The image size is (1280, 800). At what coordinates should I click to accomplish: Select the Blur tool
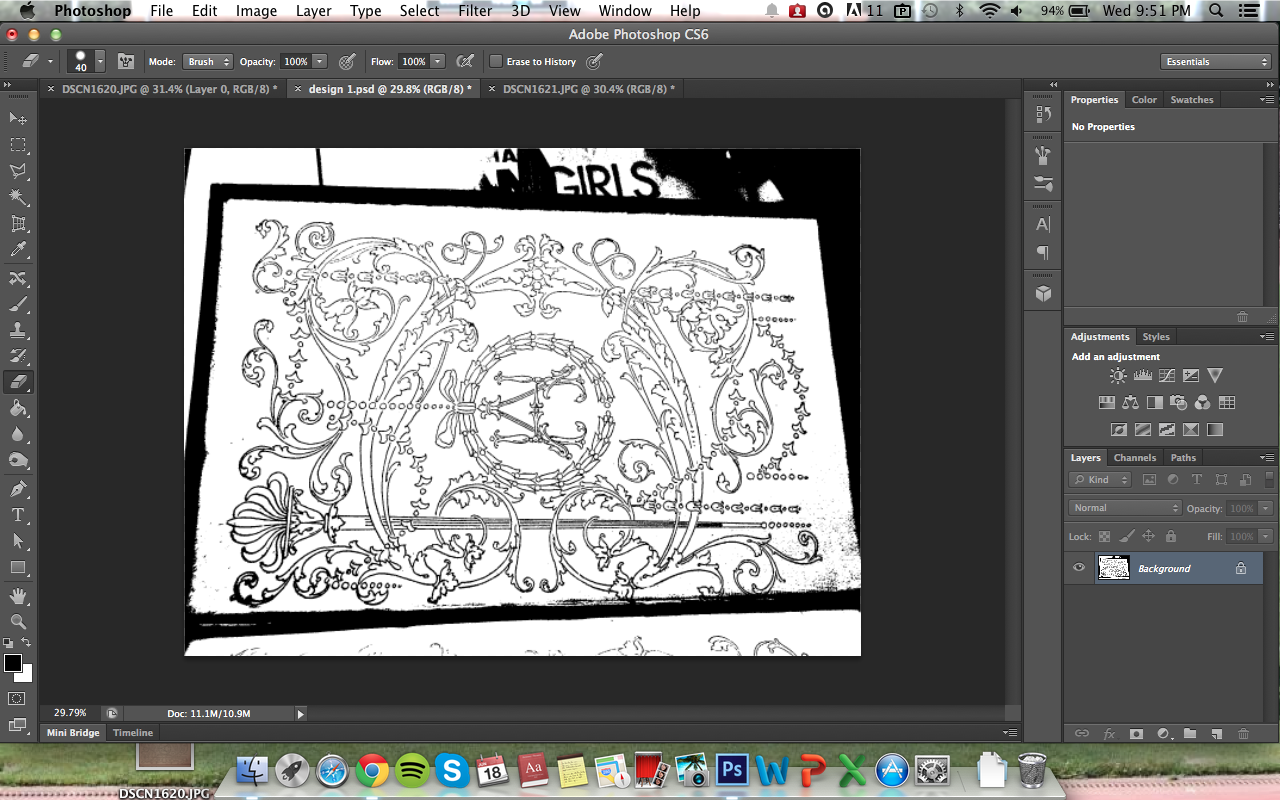coord(18,434)
